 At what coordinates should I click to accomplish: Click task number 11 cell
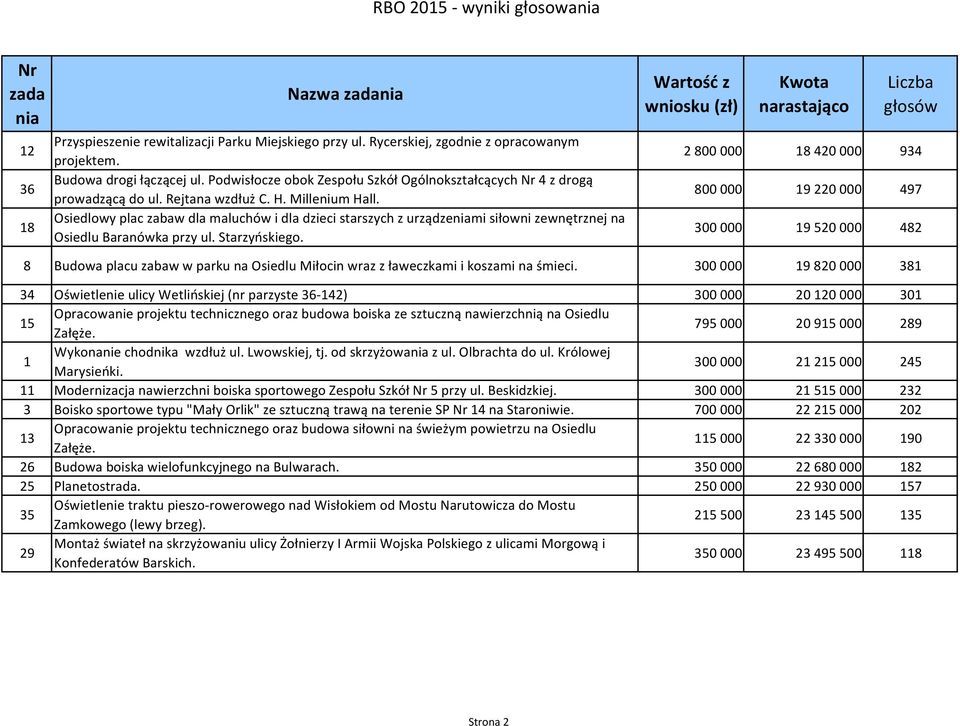(27, 390)
